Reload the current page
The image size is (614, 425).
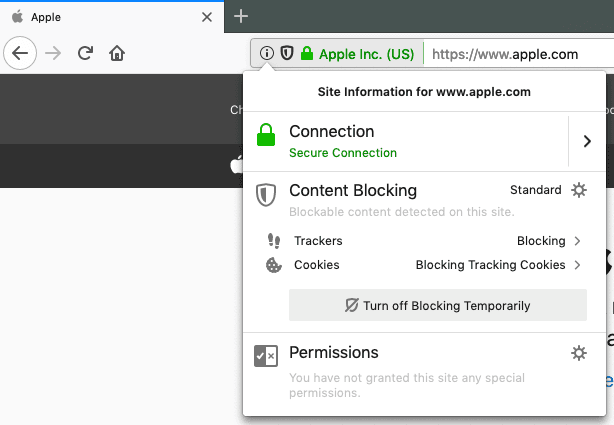click(x=85, y=53)
